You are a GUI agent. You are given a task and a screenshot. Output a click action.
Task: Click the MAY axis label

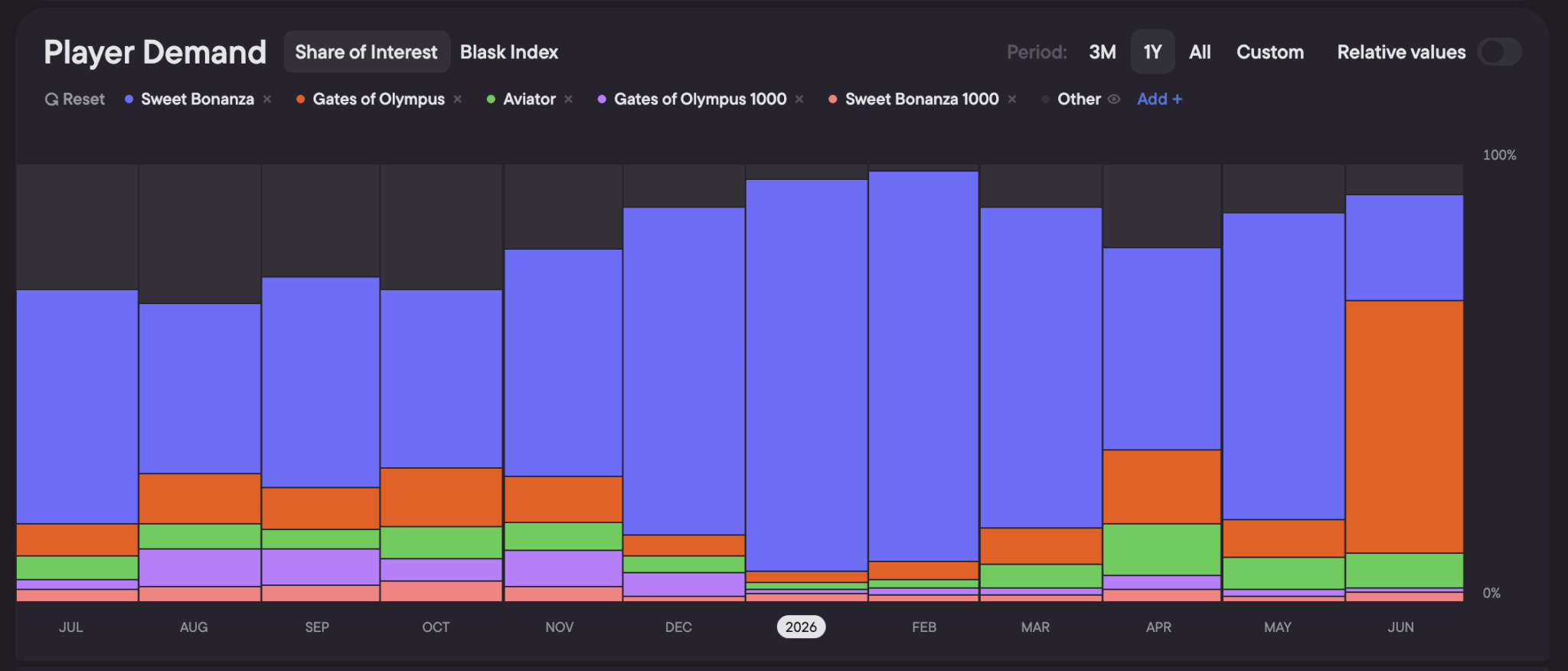(x=1278, y=627)
